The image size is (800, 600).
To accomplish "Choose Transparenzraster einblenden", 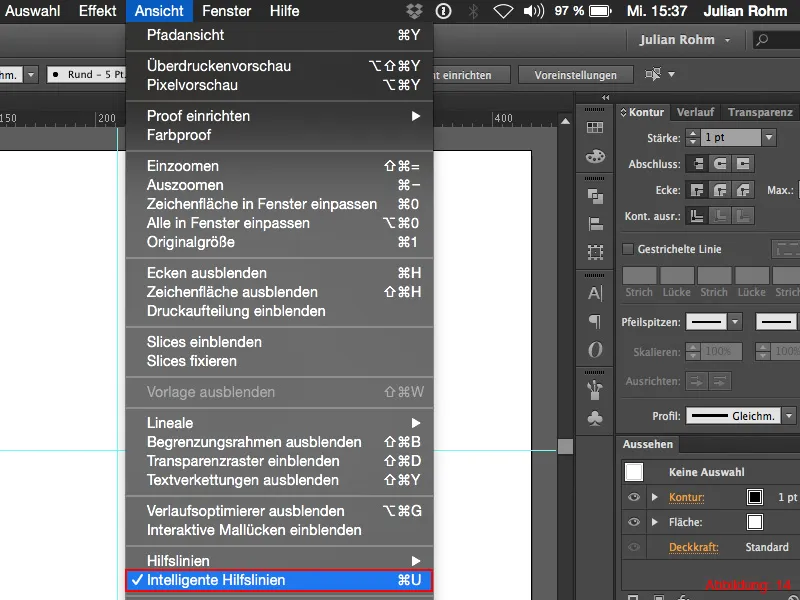I will tap(279, 461).
